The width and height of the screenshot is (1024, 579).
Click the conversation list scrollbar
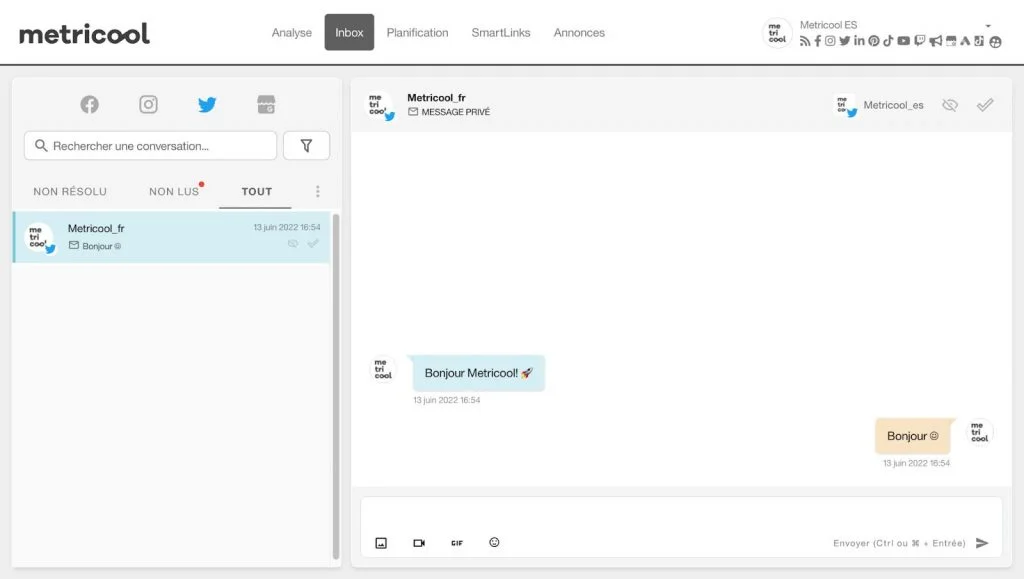336,385
